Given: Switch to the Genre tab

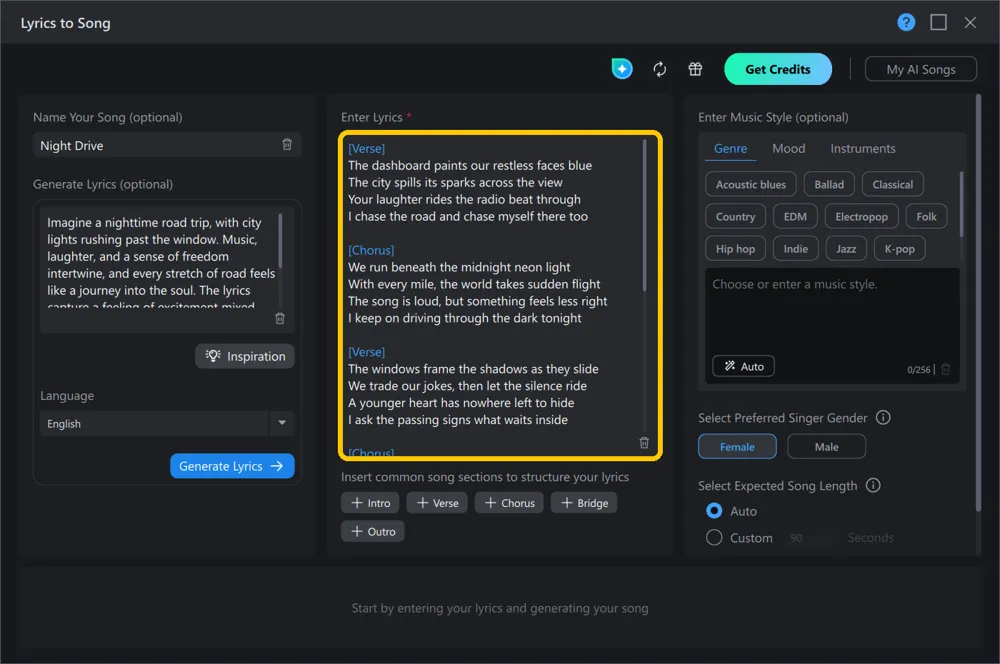Looking at the screenshot, I should click(730, 149).
